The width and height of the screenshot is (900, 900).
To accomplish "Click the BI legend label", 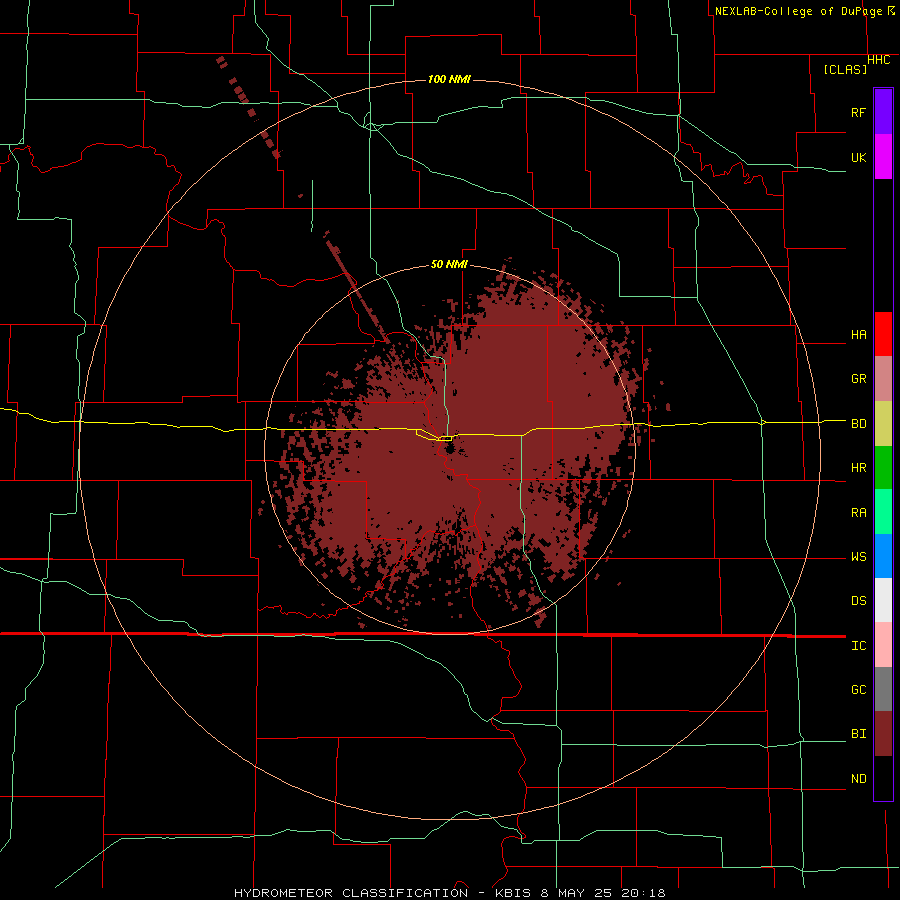I will coord(858,734).
